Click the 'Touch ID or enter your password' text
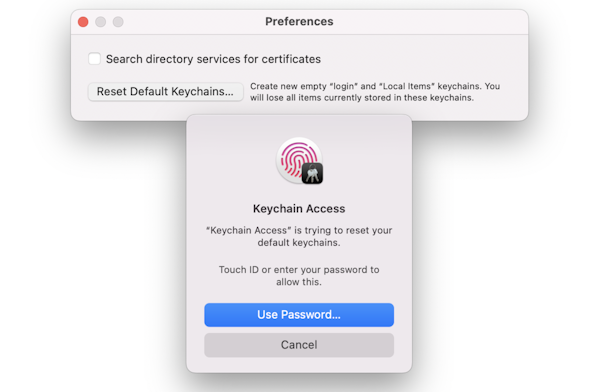The width and height of the screenshot is (608, 392). point(299,269)
